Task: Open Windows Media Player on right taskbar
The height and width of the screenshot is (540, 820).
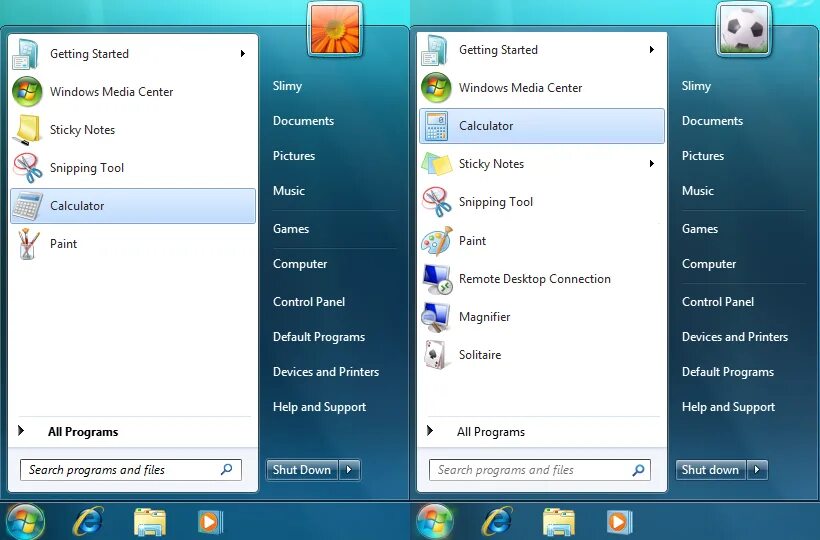Action: pyautogui.click(x=620, y=522)
